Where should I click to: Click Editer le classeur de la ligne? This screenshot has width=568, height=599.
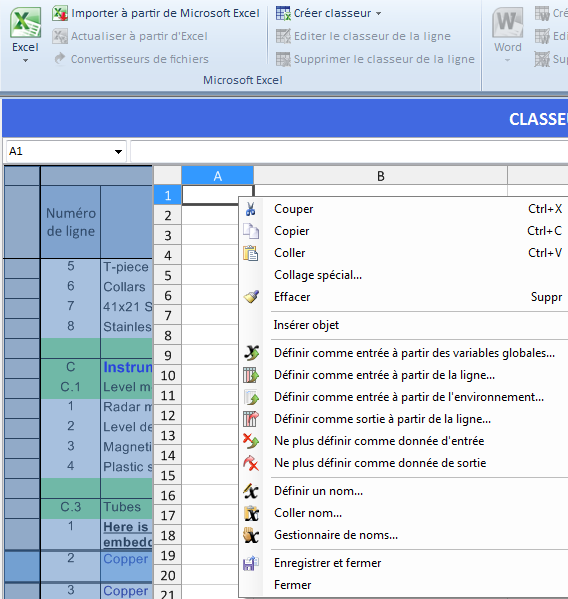[x=372, y=36]
